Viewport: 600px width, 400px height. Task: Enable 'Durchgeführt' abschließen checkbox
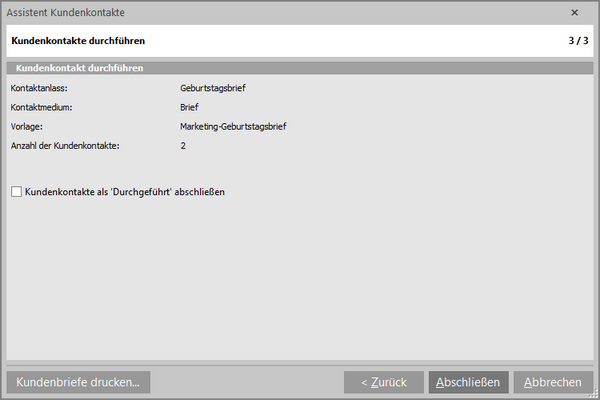(16, 191)
